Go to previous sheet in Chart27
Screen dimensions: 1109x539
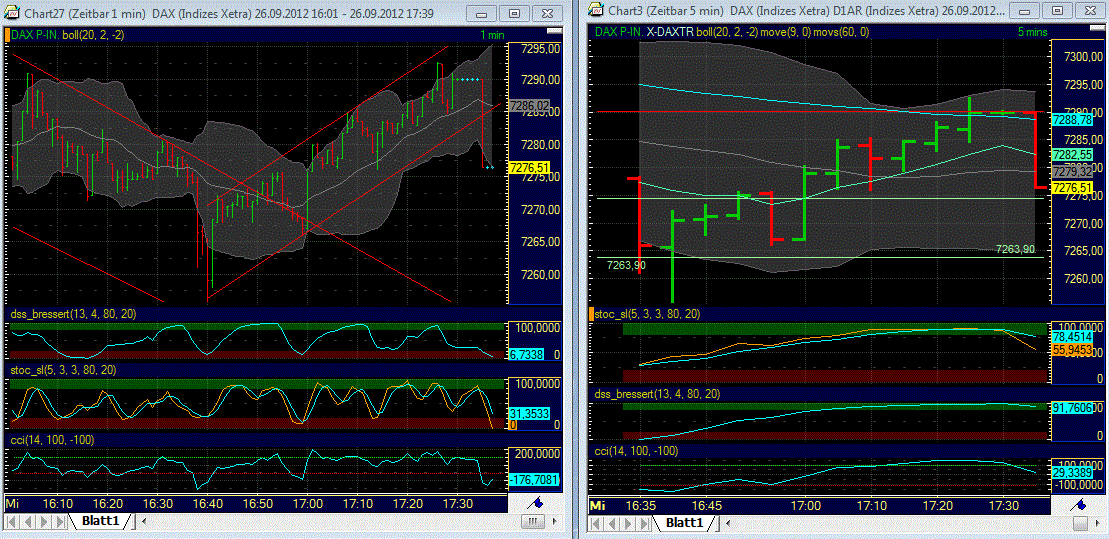pyautogui.click(x=28, y=522)
